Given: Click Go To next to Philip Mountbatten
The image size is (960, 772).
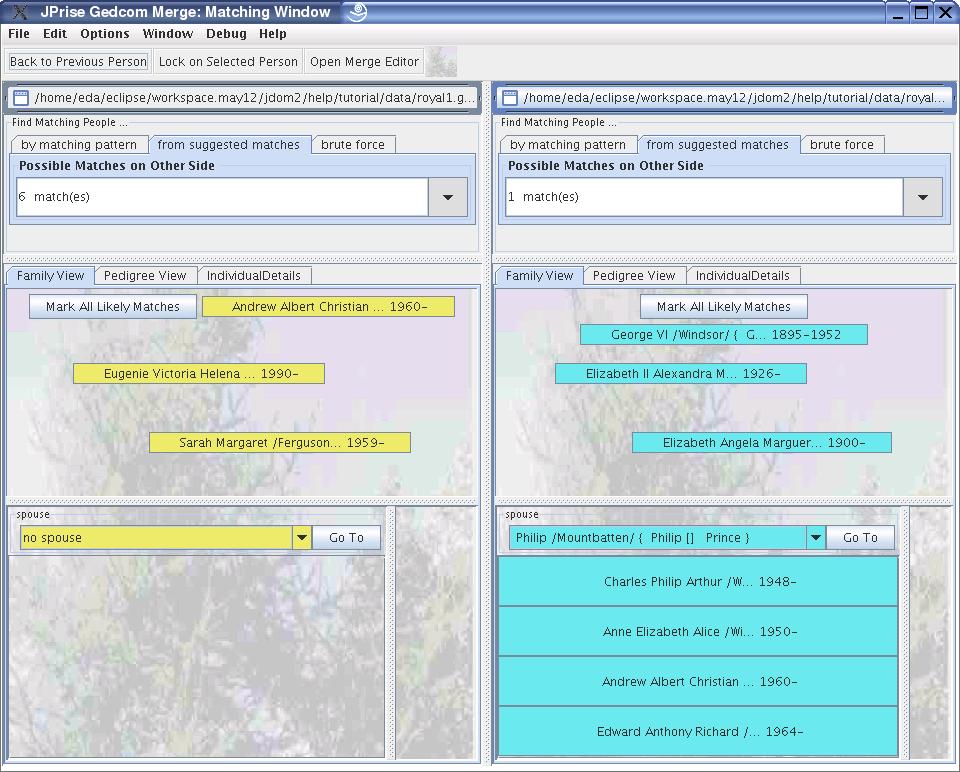Looking at the screenshot, I should pyautogui.click(x=860, y=538).
